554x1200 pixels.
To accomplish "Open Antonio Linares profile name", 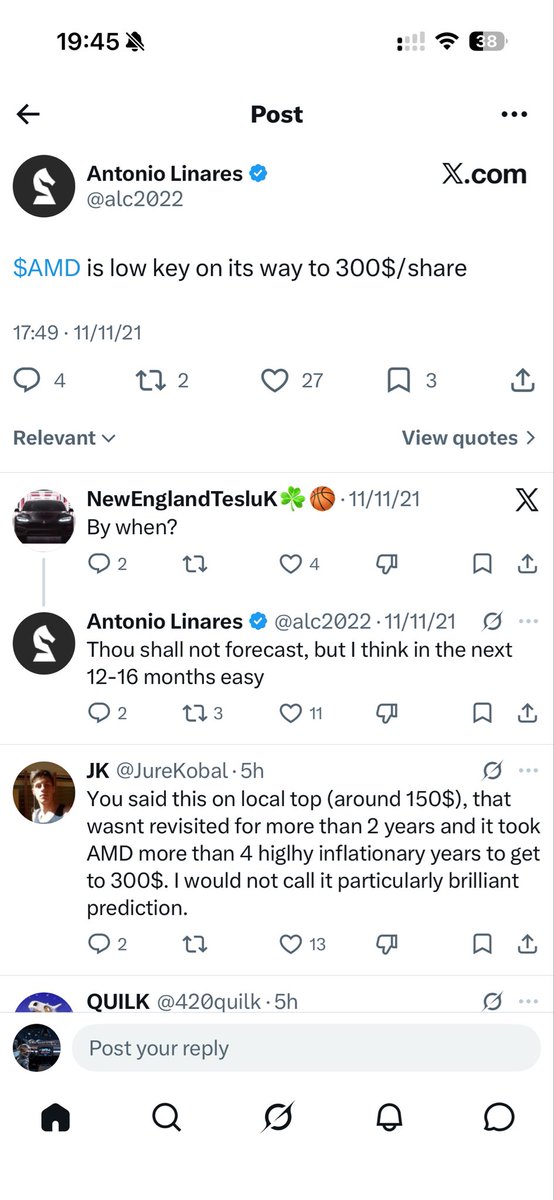I will [x=164, y=174].
